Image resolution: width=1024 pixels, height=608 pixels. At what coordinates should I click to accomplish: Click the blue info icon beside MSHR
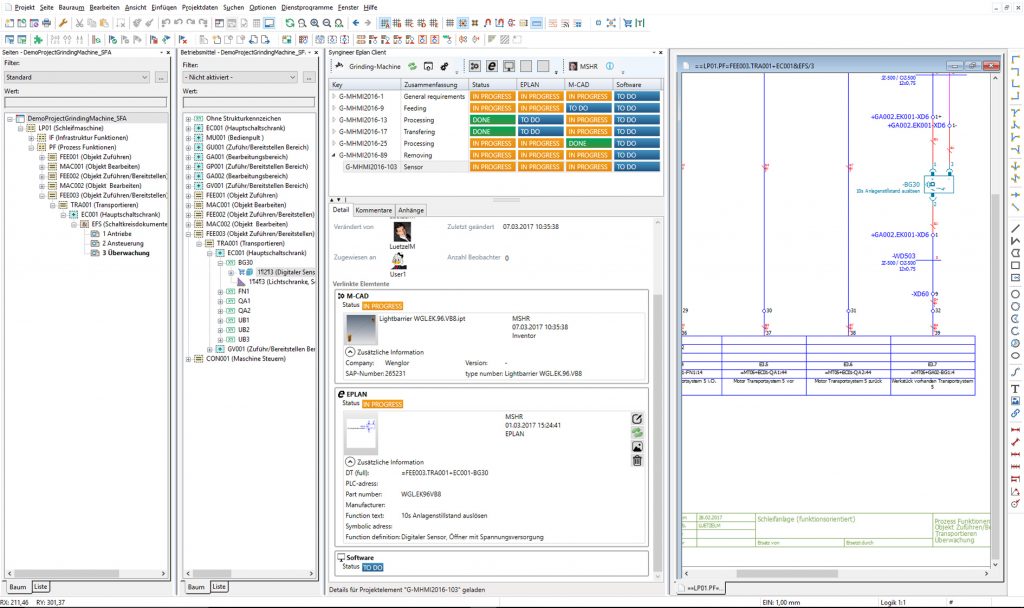[x=610, y=66]
